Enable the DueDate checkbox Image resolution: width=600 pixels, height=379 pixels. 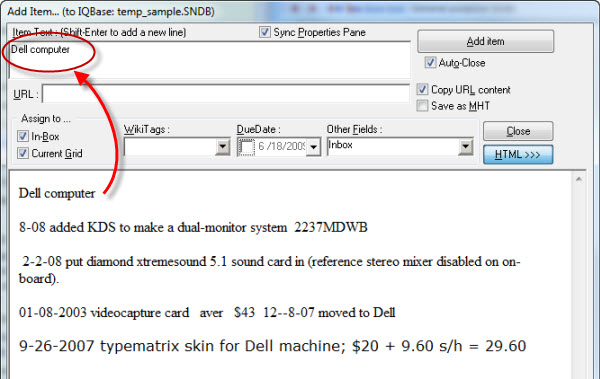(x=247, y=147)
